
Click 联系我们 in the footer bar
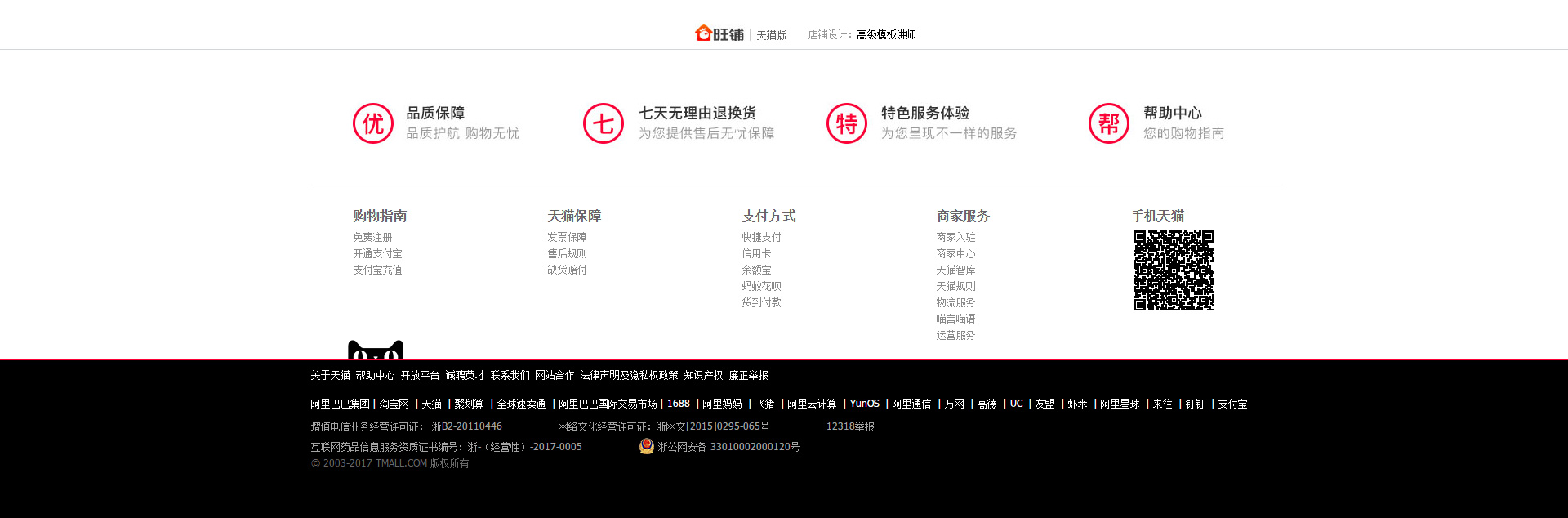click(510, 375)
